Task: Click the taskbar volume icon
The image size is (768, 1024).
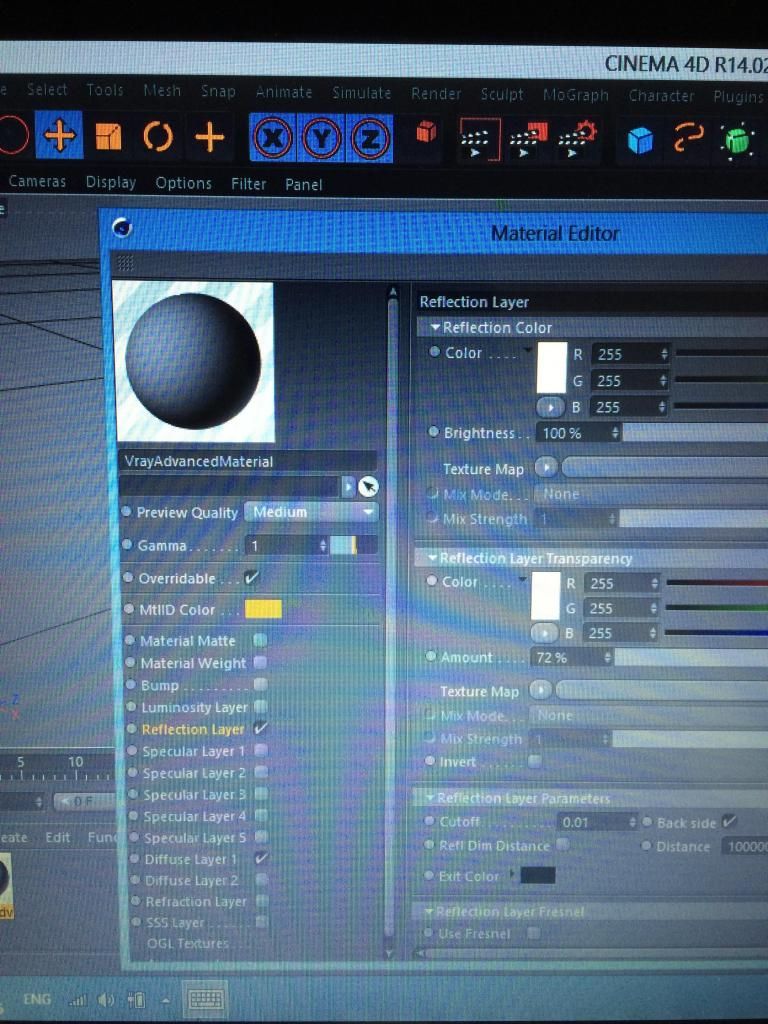Action: pos(105,999)
